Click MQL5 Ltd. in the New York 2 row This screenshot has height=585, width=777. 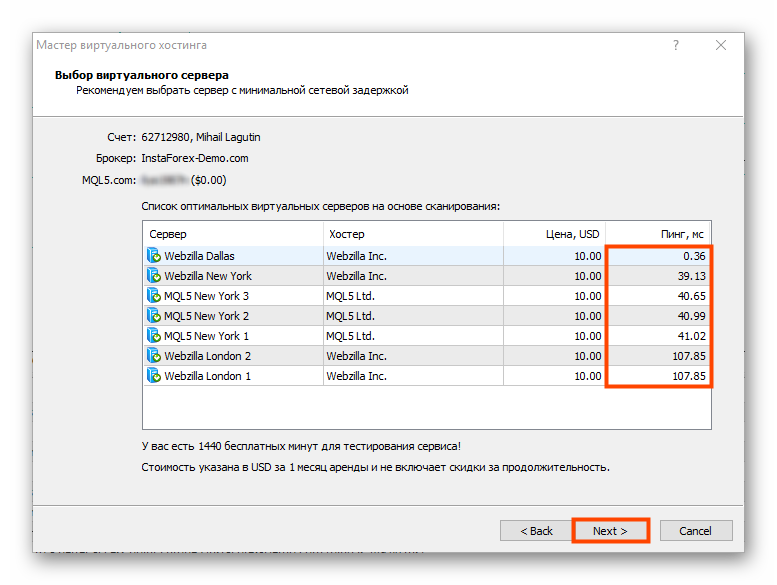click(x=350, y=316)
